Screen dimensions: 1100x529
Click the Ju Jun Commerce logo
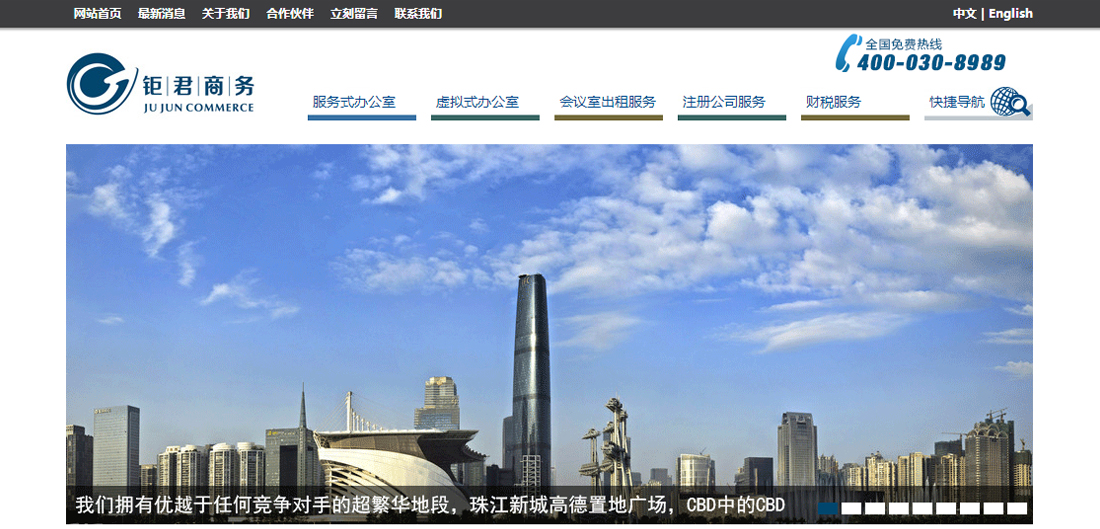pyautogui.click(x=160, y=84)
